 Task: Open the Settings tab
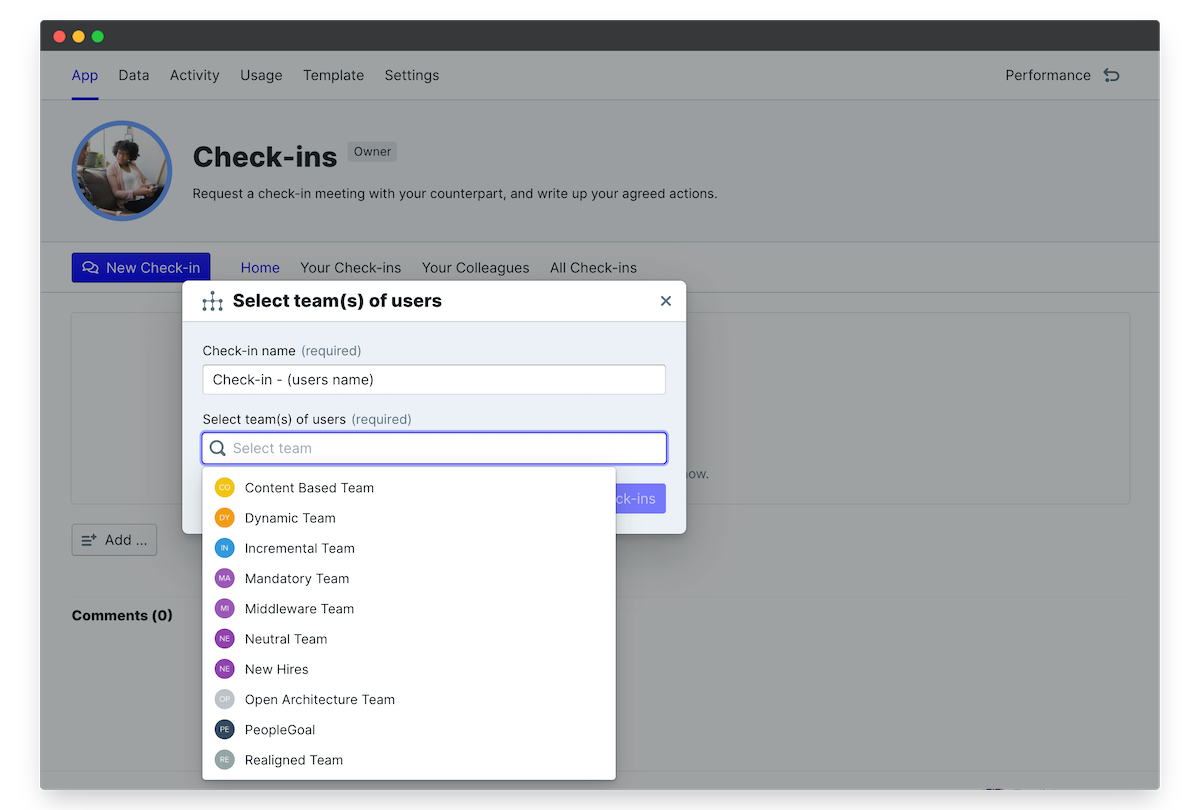click(x=412, y=75)
